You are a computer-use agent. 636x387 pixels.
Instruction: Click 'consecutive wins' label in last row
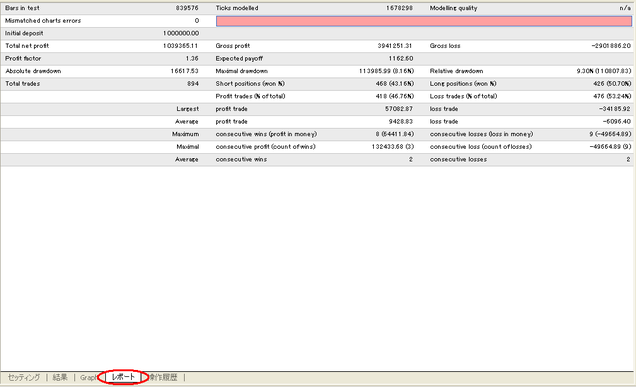tap(241, 159)
